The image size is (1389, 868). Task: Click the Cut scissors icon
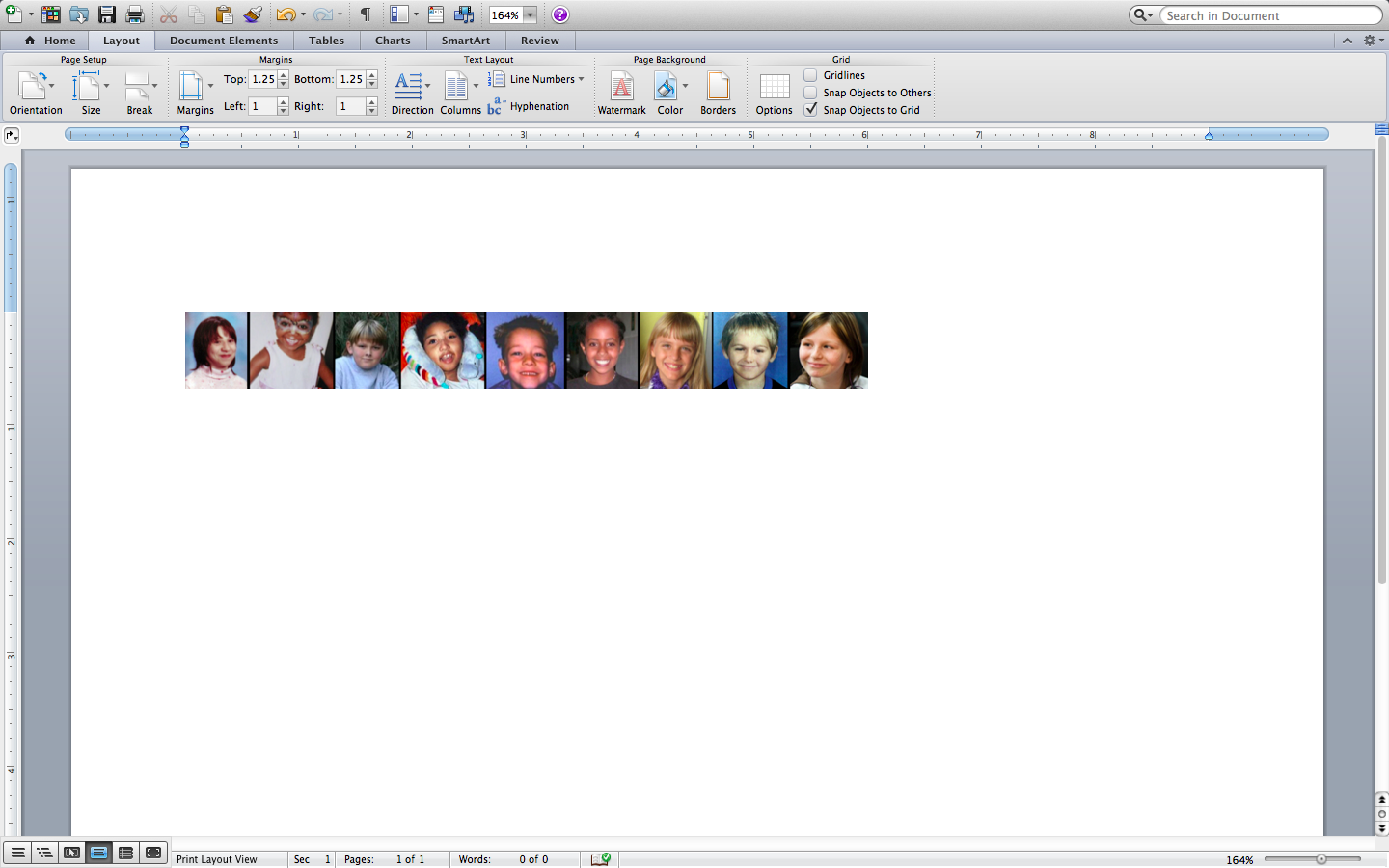[x=169, y=14]
